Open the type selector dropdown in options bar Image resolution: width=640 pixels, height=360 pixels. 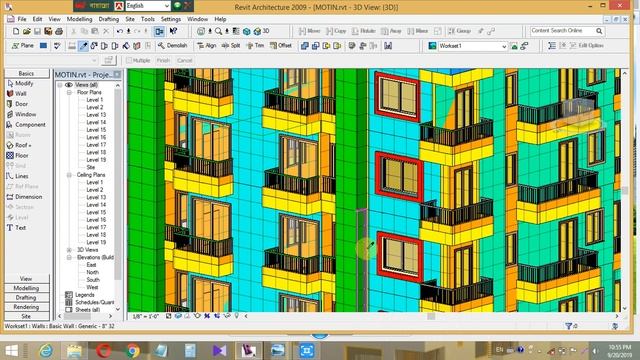tap(94, 60)
